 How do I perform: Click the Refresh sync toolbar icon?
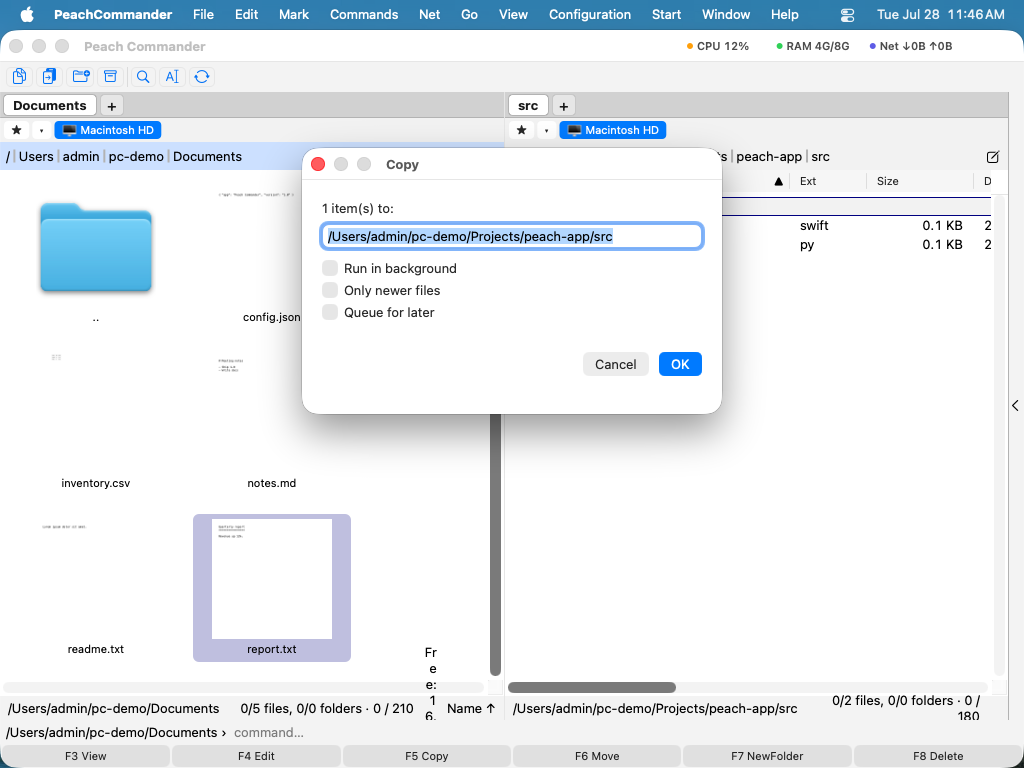[202, 76]
